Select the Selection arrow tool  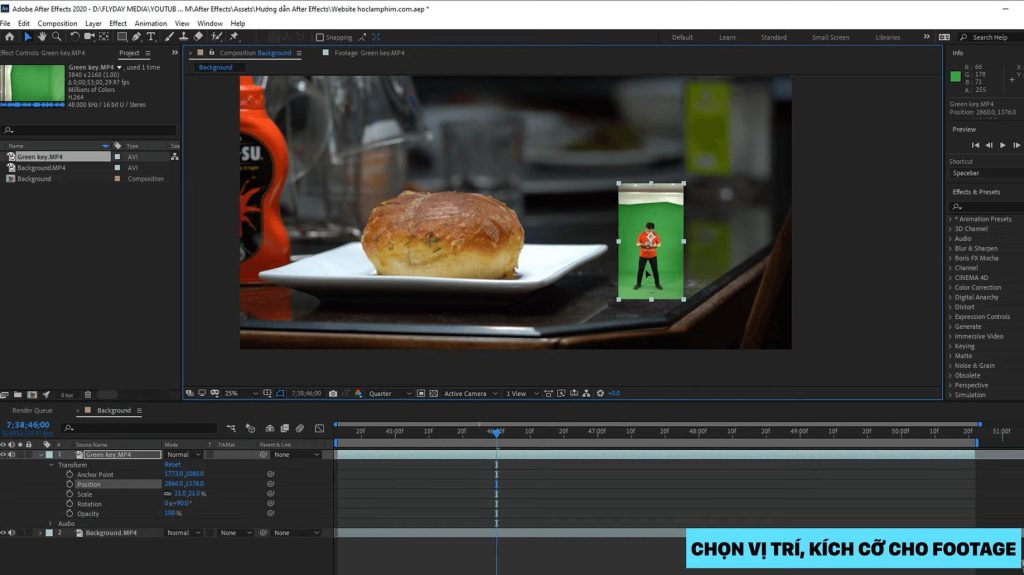pyautogui.click(x=28, y=37)
